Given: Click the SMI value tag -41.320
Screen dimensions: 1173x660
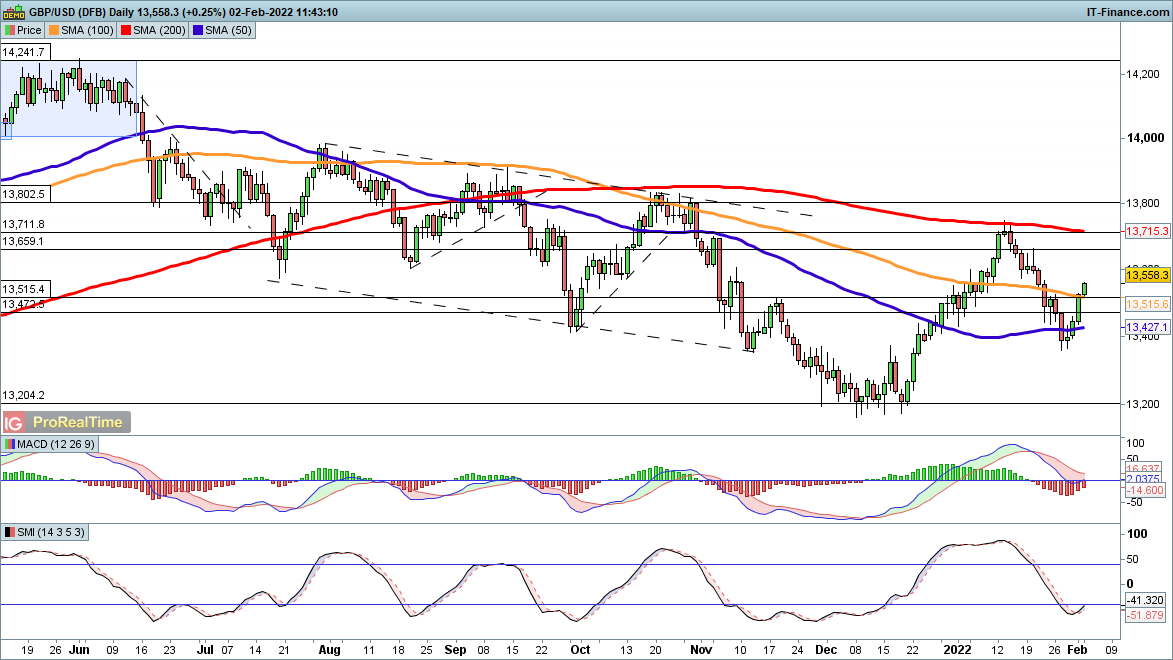Looking at the screenshot, I should coord(1145,600).
